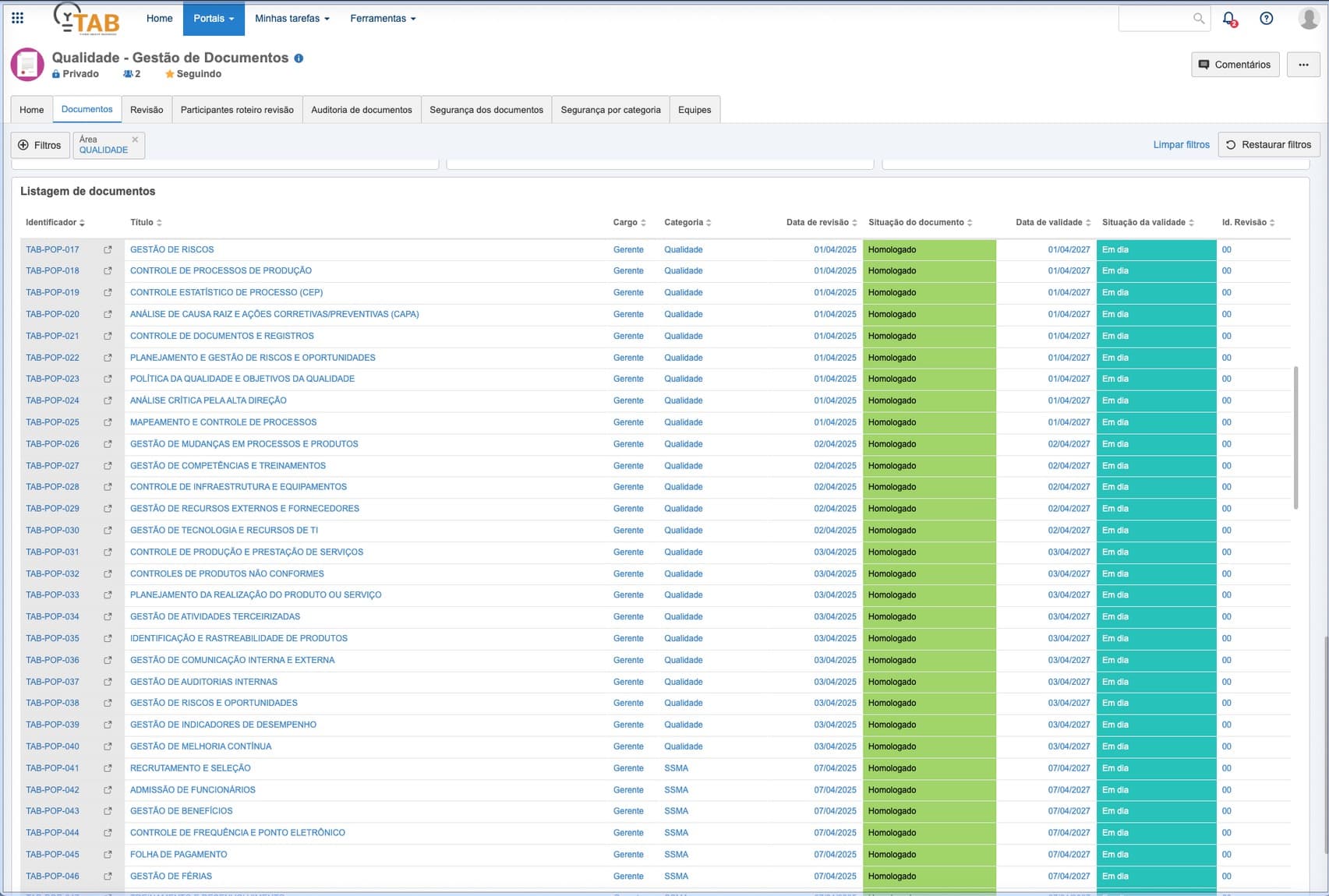Open the apps grid launcher icon

(17, 18)
